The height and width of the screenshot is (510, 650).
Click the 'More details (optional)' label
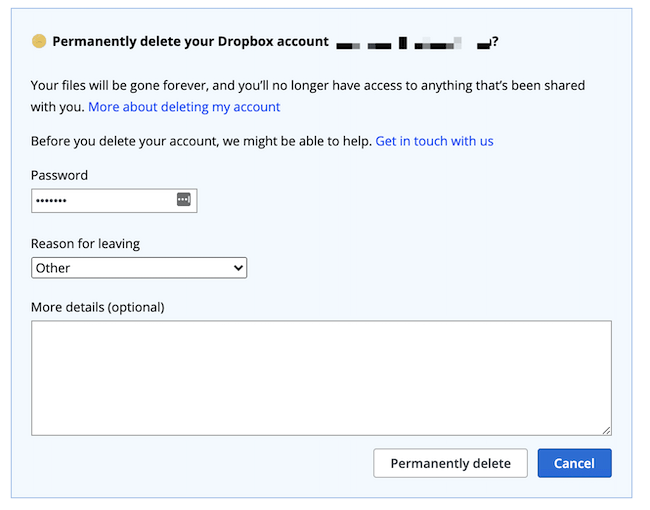(x=98, y=307)
